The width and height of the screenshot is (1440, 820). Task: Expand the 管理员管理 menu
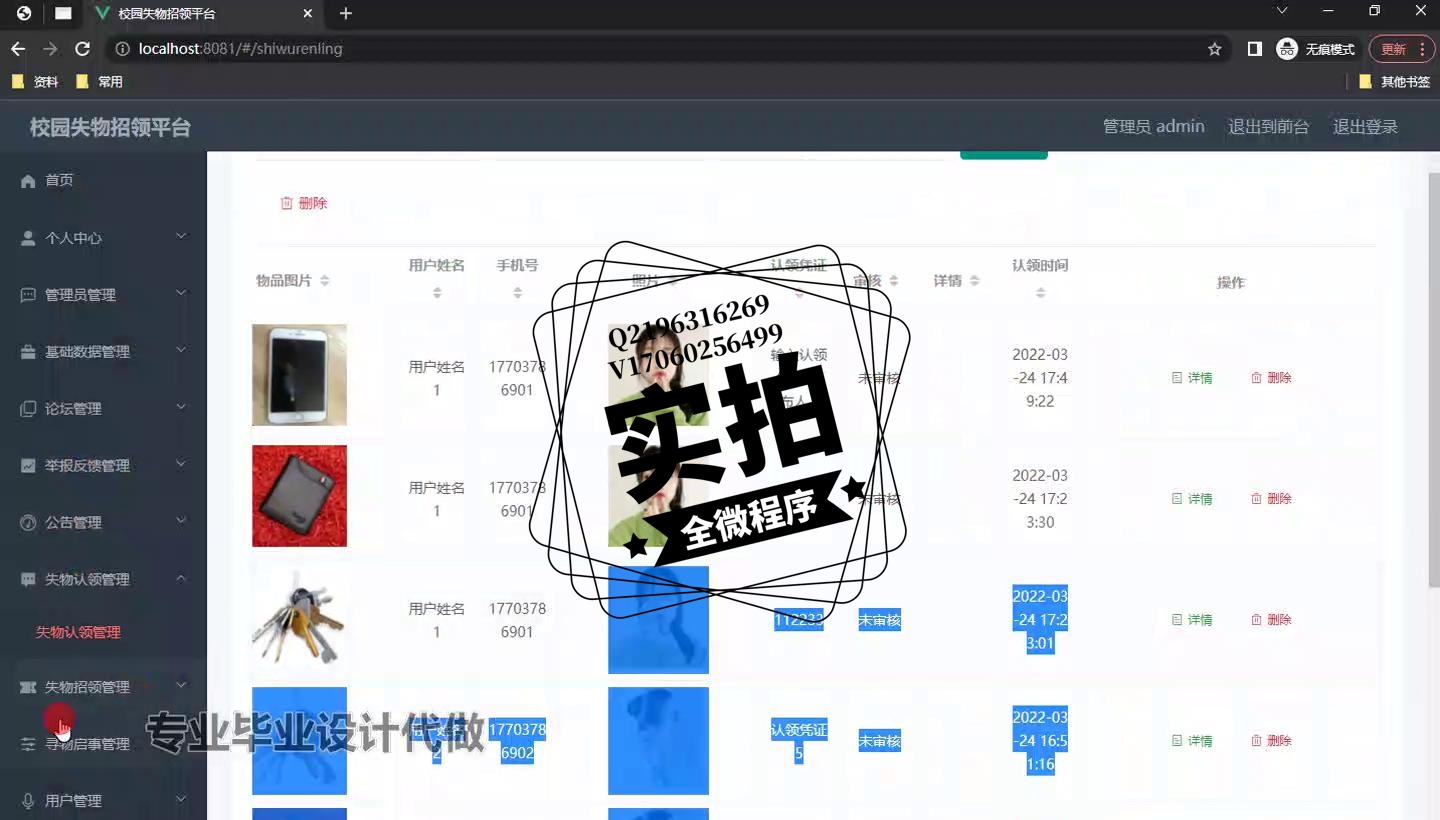coord(103,295)
